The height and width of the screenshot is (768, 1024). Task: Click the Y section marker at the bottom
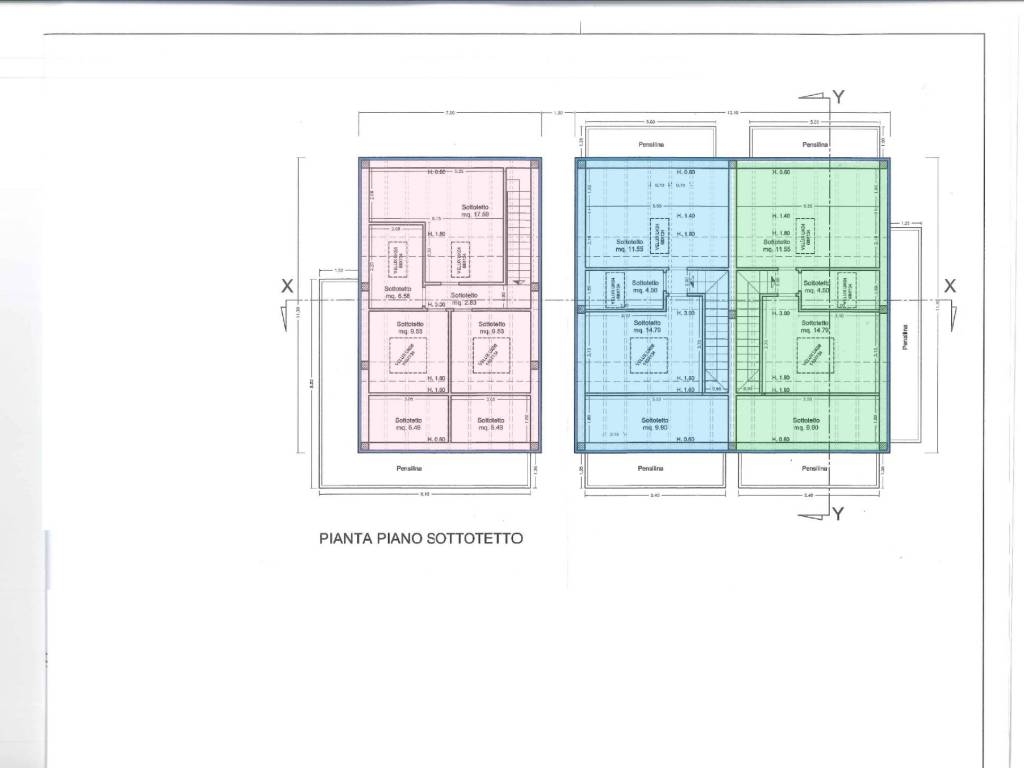pyautogui.click(x=838, y=514)
